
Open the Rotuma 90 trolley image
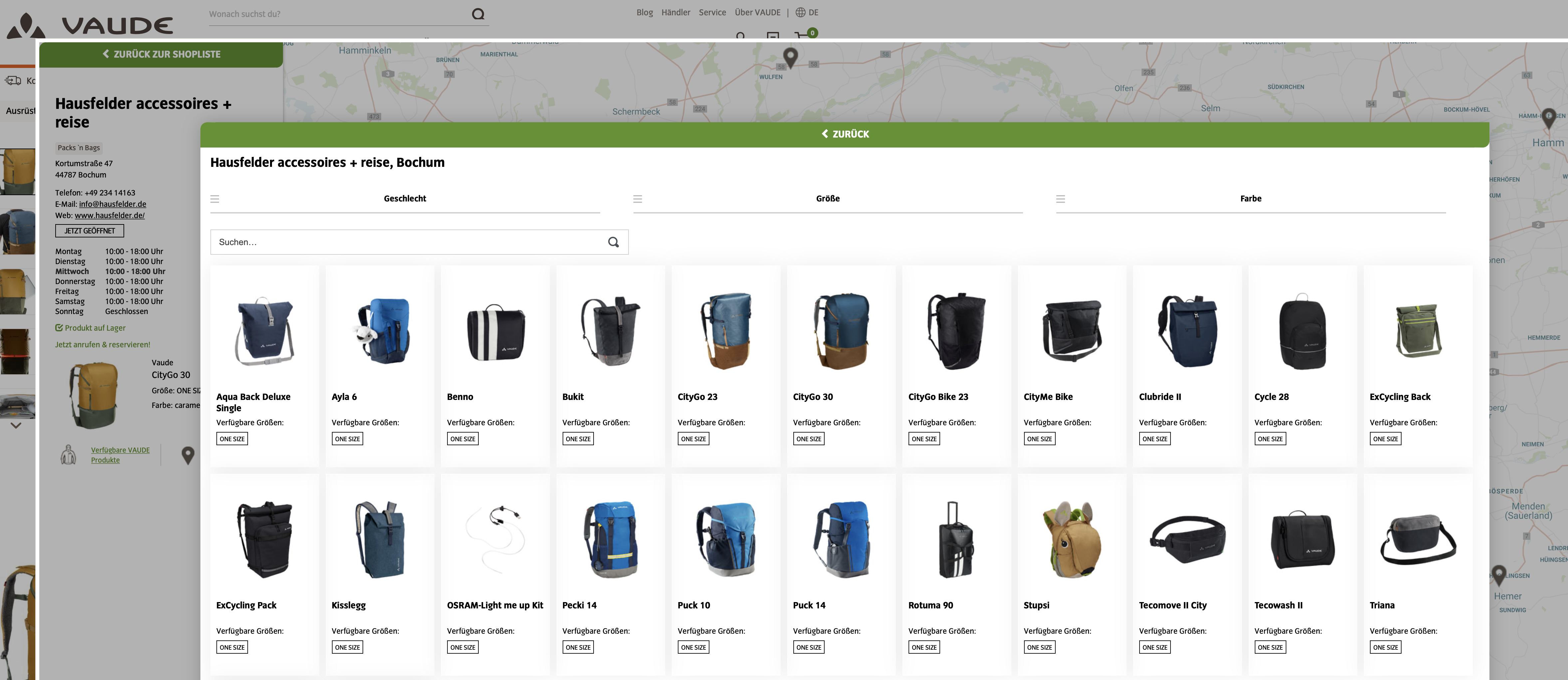click(956, 539)
